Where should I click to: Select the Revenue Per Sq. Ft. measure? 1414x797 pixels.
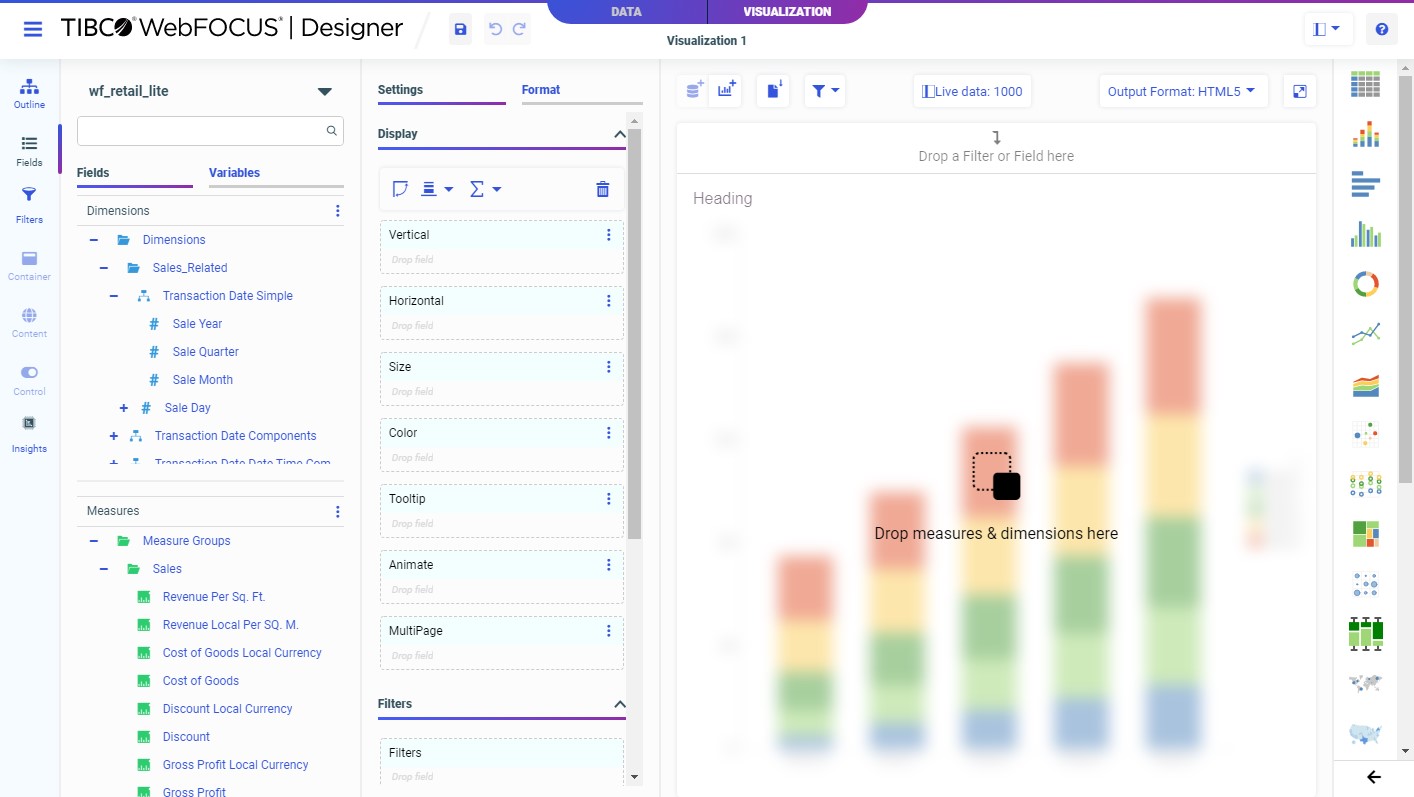click(215, 596)
